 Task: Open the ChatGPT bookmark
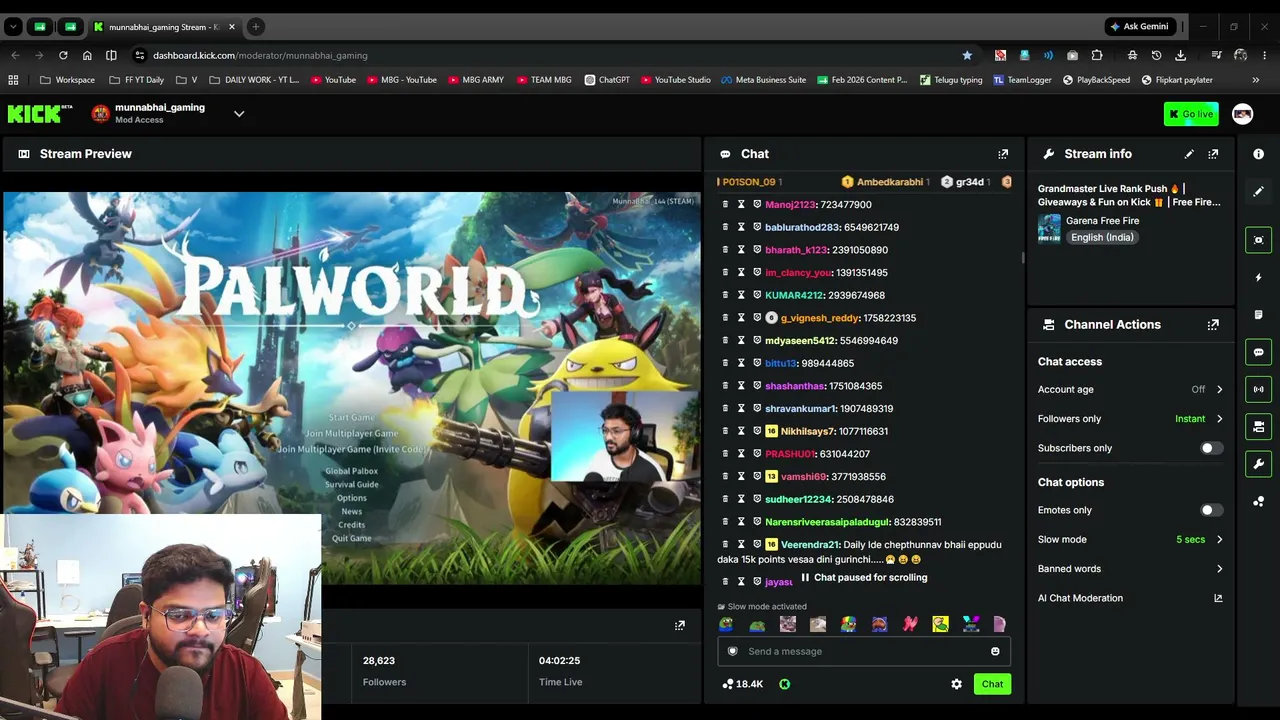[x=607, y=80]
